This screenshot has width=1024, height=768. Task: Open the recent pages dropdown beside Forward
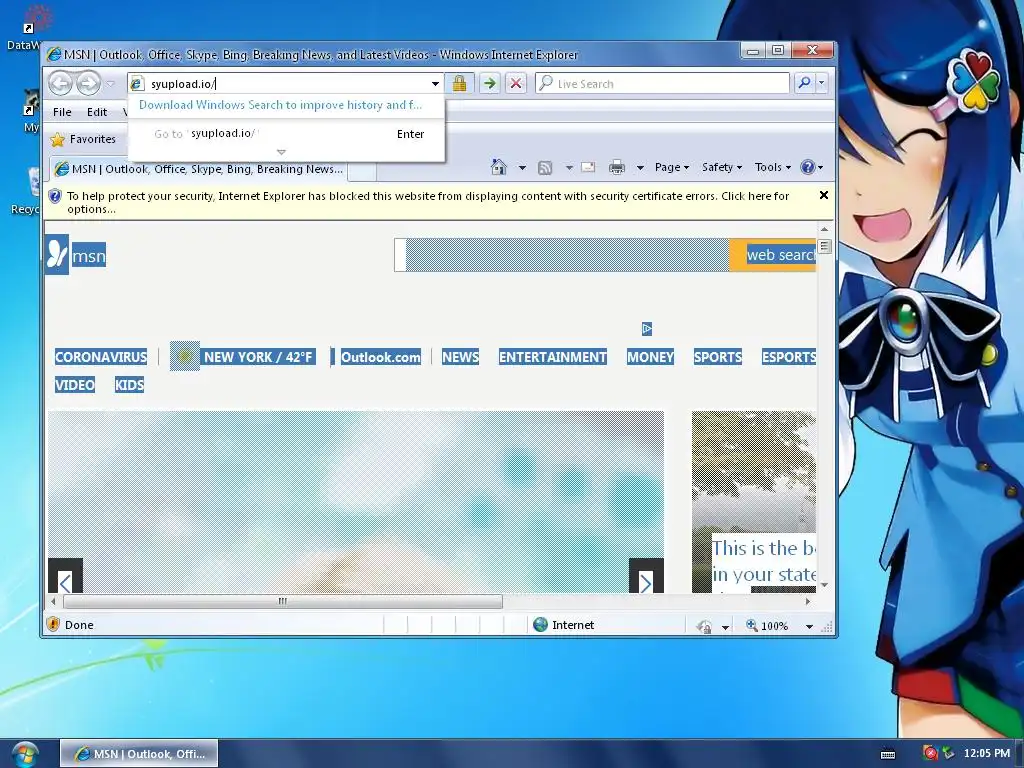coord(110,84)
